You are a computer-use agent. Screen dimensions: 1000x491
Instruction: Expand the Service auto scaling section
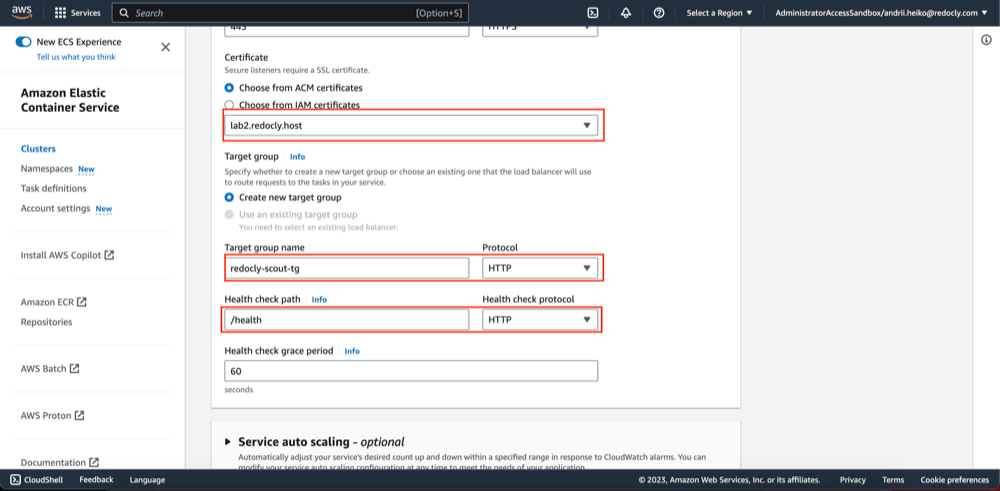pyautogui.click(x=228, y=442)
